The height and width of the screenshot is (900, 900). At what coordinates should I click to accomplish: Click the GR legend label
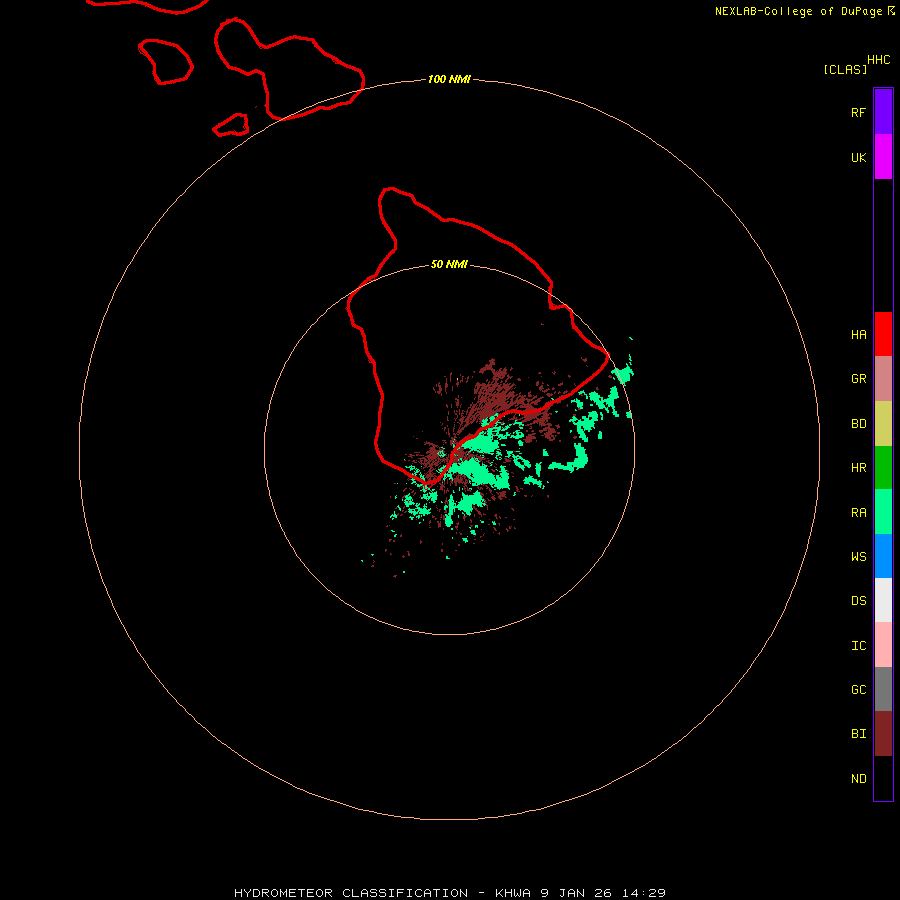(x=858, y=379)
